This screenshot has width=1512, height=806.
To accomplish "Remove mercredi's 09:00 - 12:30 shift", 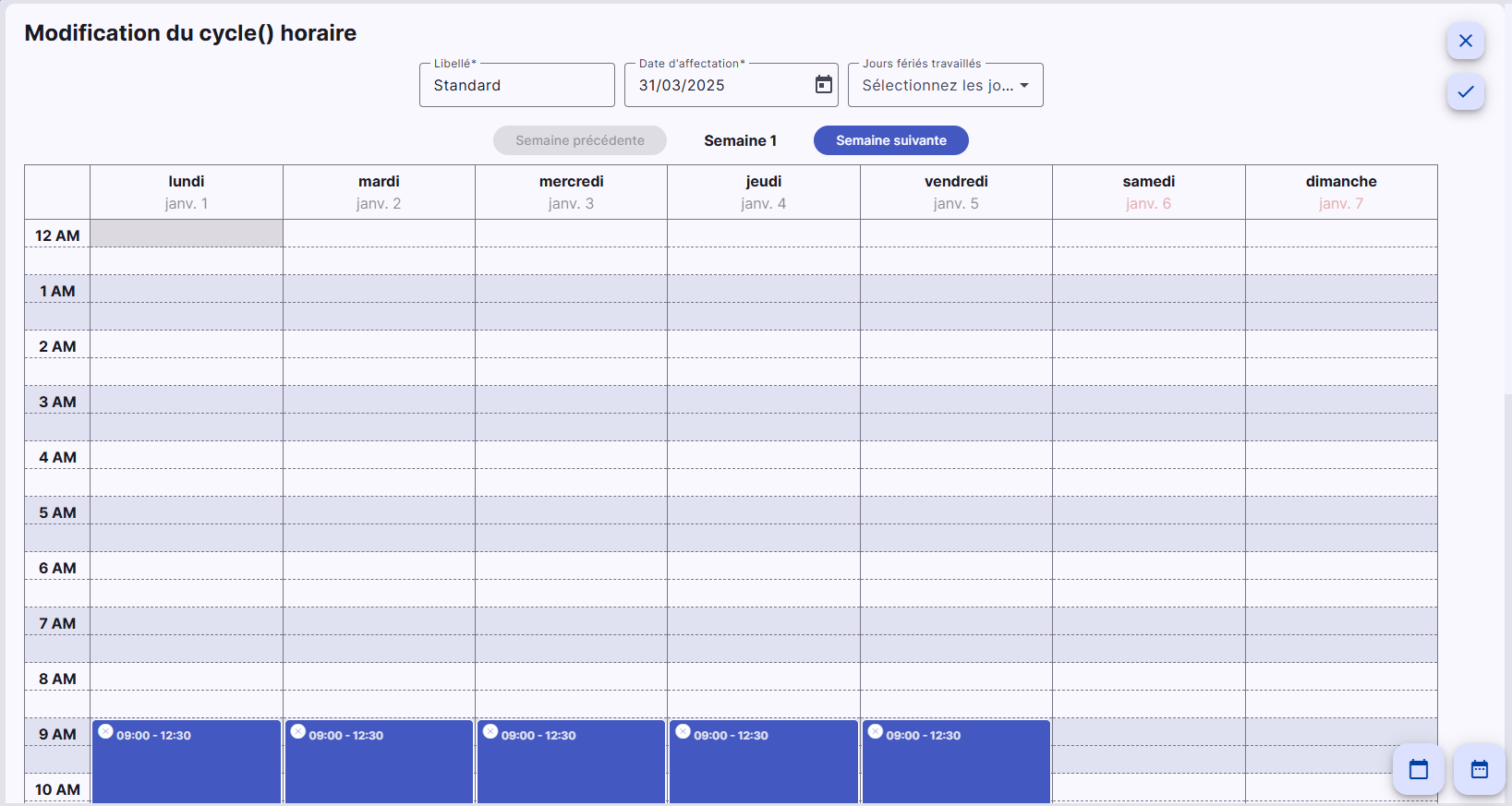I will (490, 731).
